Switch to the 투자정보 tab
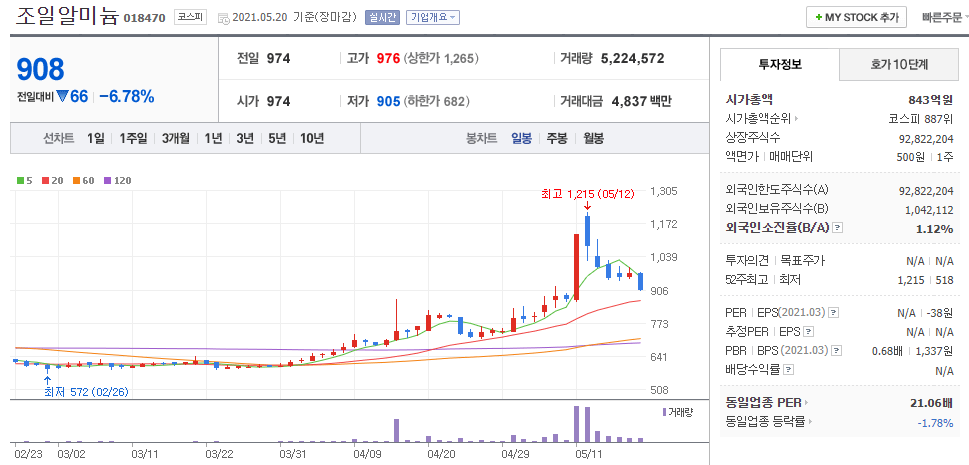Viewport: 969px width, 465px height. [780, 64]
